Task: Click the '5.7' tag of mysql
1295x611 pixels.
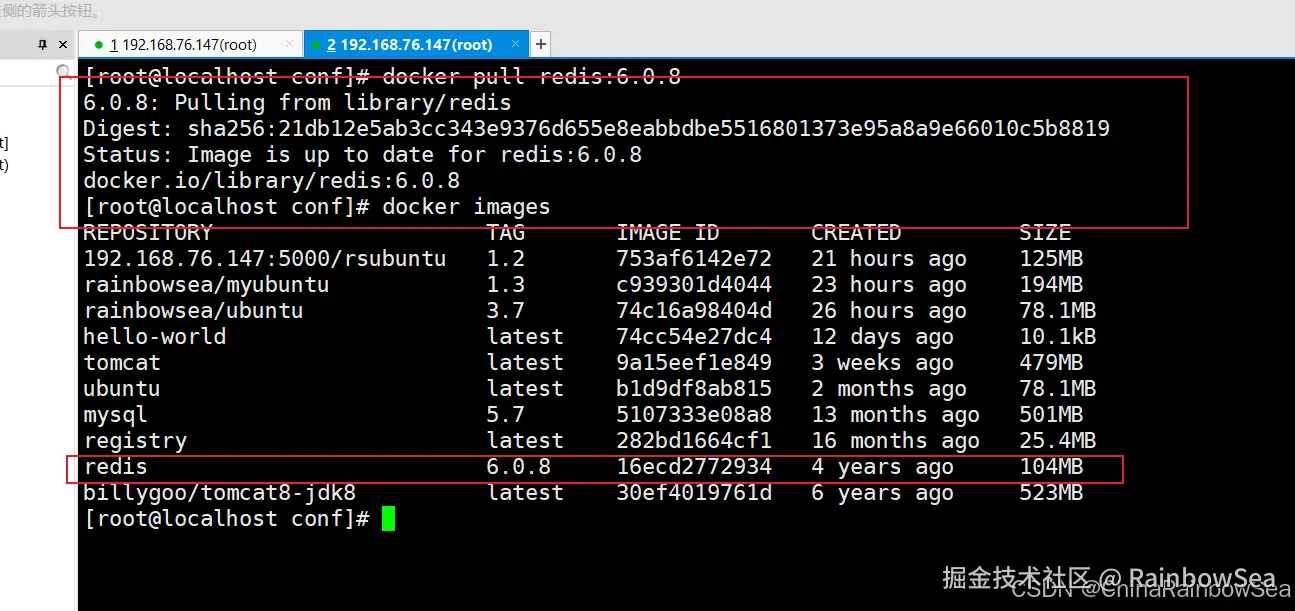Action: [x=506, y=414]
